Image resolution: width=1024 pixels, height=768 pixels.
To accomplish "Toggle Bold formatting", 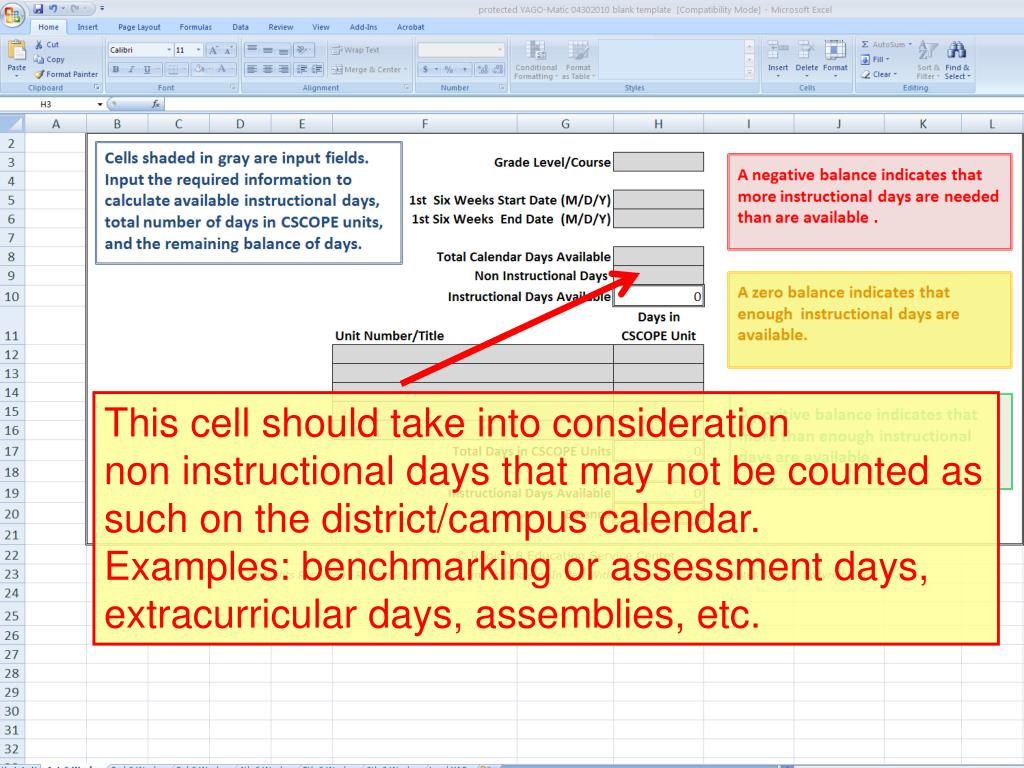I will [x=116, y=69].
